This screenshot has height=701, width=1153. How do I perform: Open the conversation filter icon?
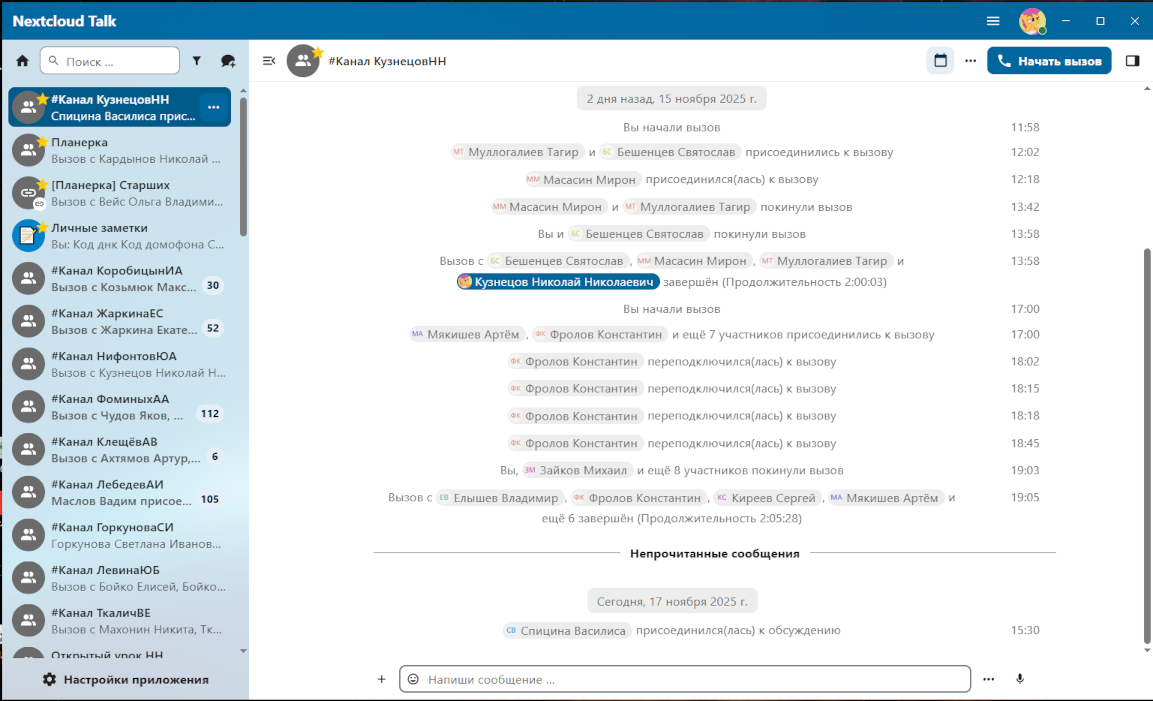coord(197,60)
